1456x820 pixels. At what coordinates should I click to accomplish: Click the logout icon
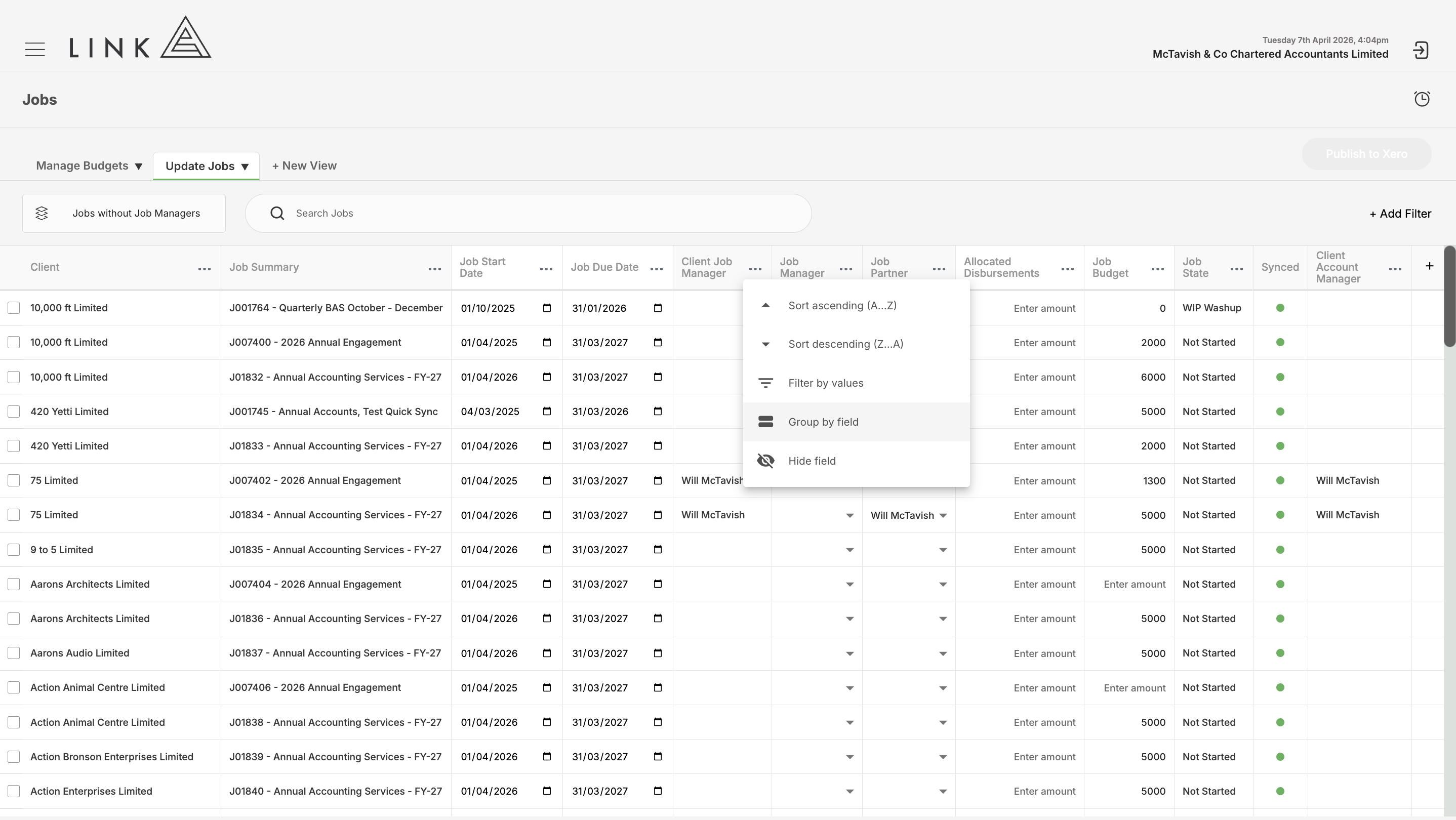[1421, 50]
